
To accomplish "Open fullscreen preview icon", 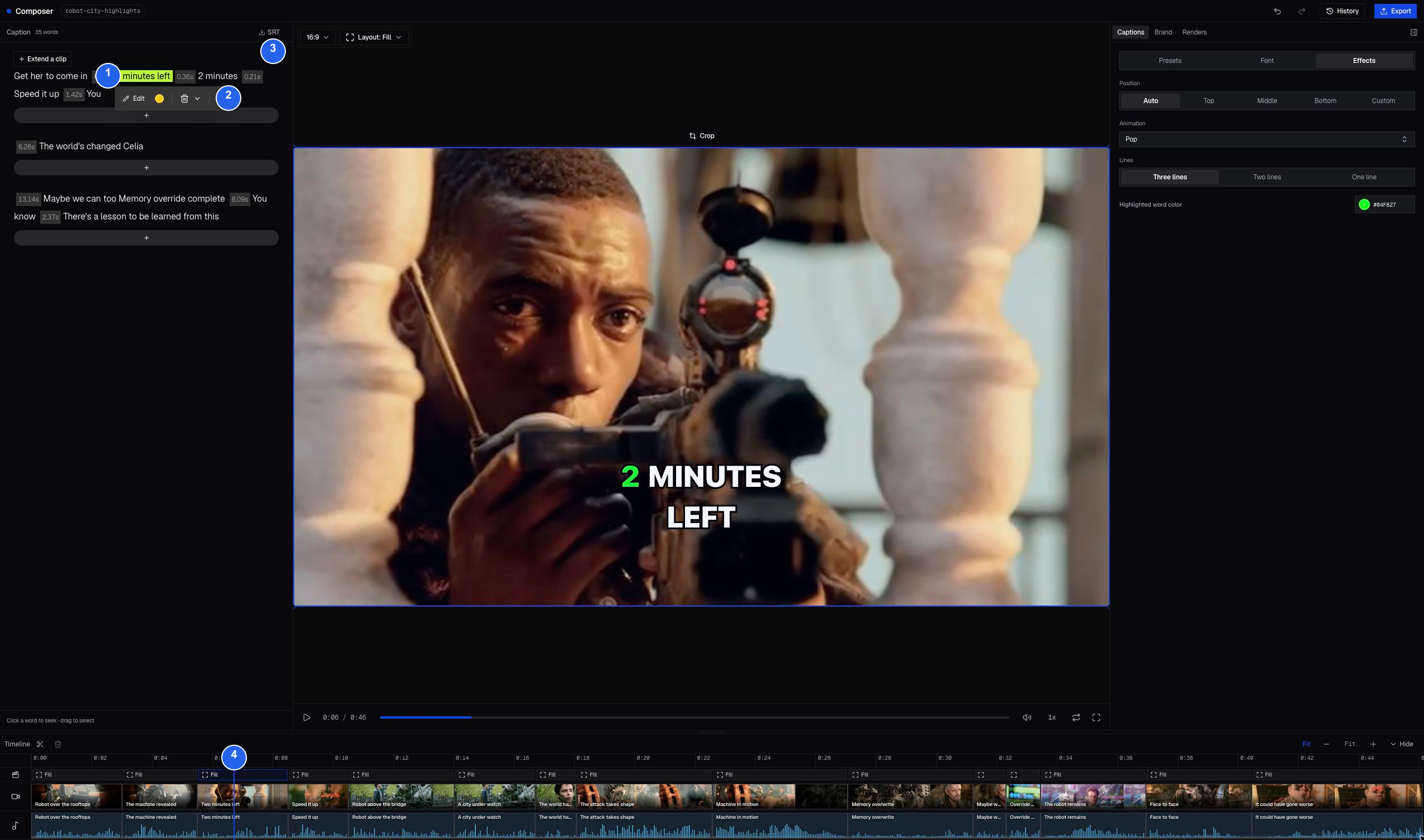I will click(1096, 717).
